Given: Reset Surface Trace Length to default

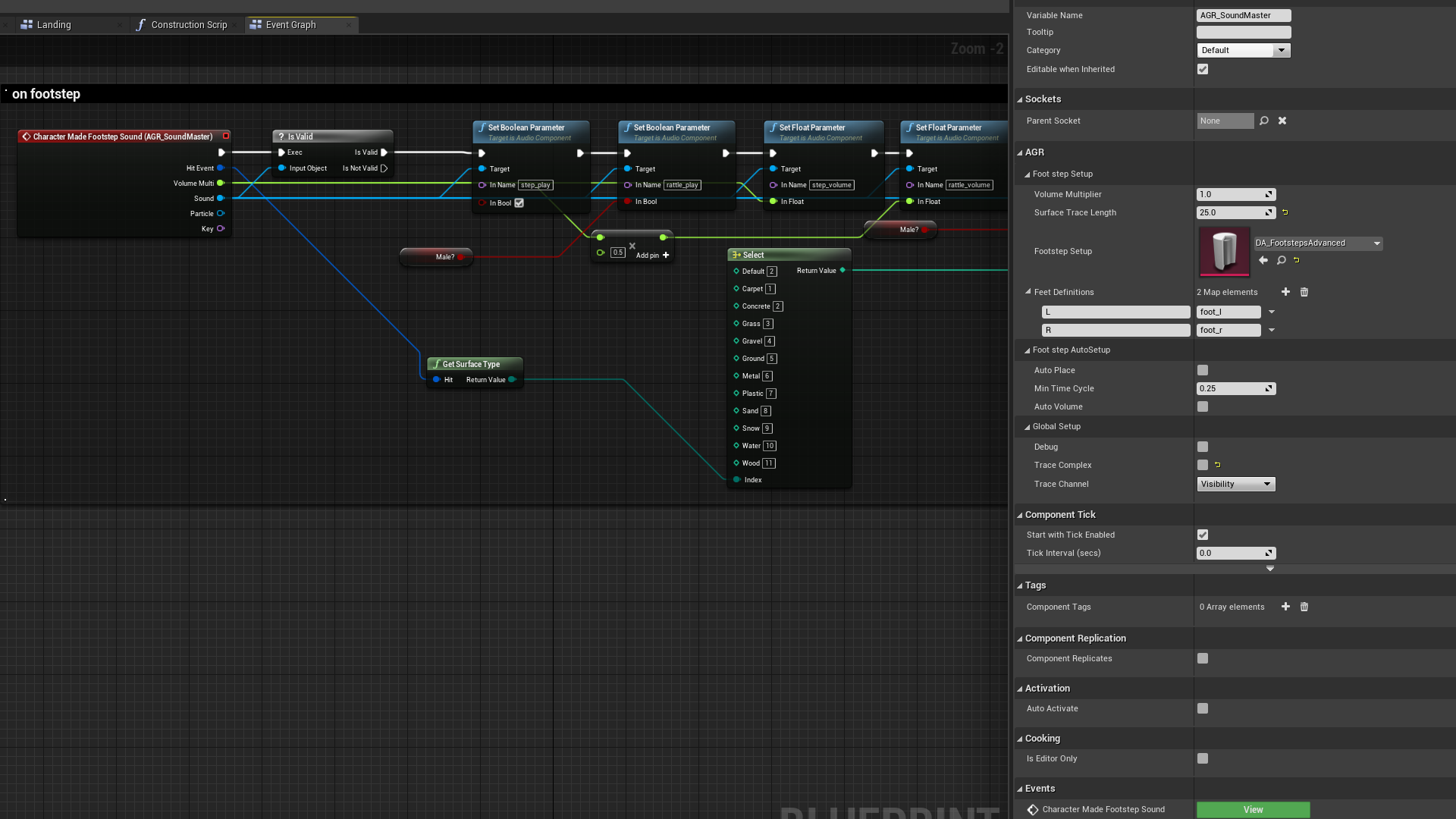Looking at the screenshot, I should [1285, 212].
